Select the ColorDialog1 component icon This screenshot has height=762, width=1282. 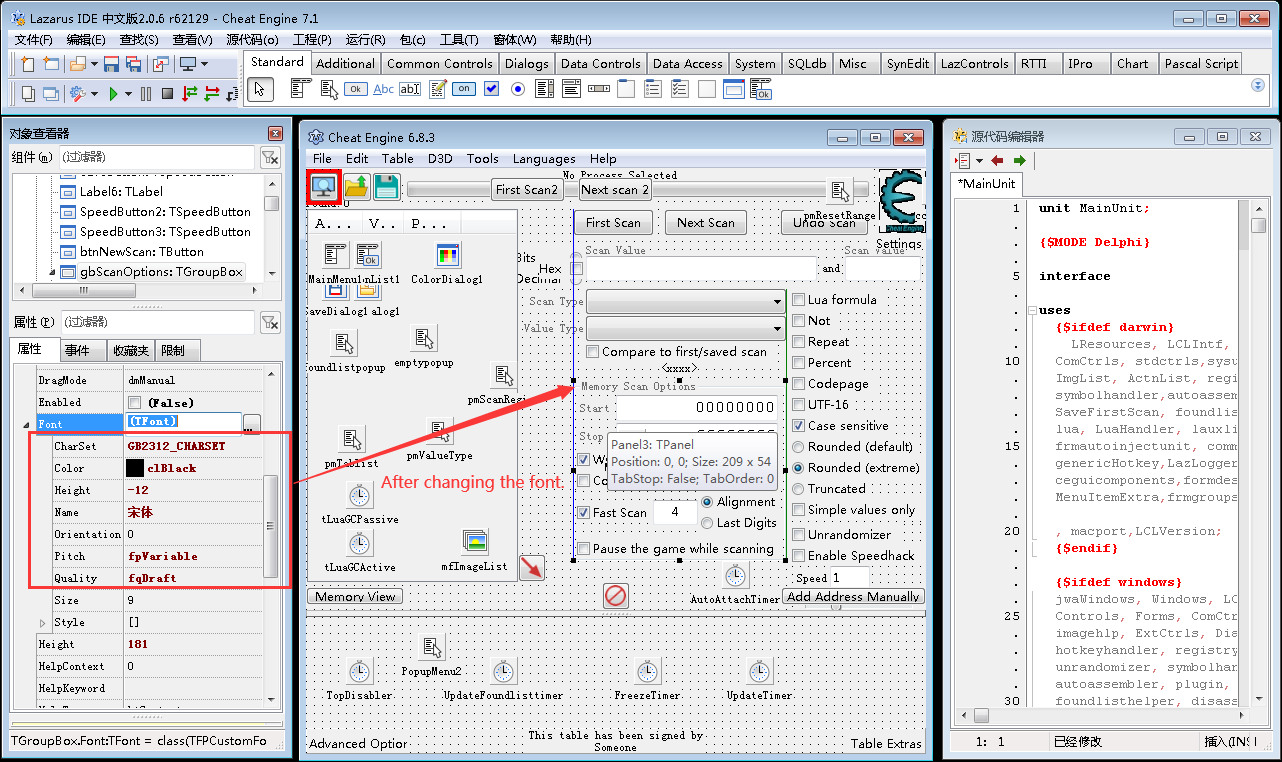click(x=448, y=255)
